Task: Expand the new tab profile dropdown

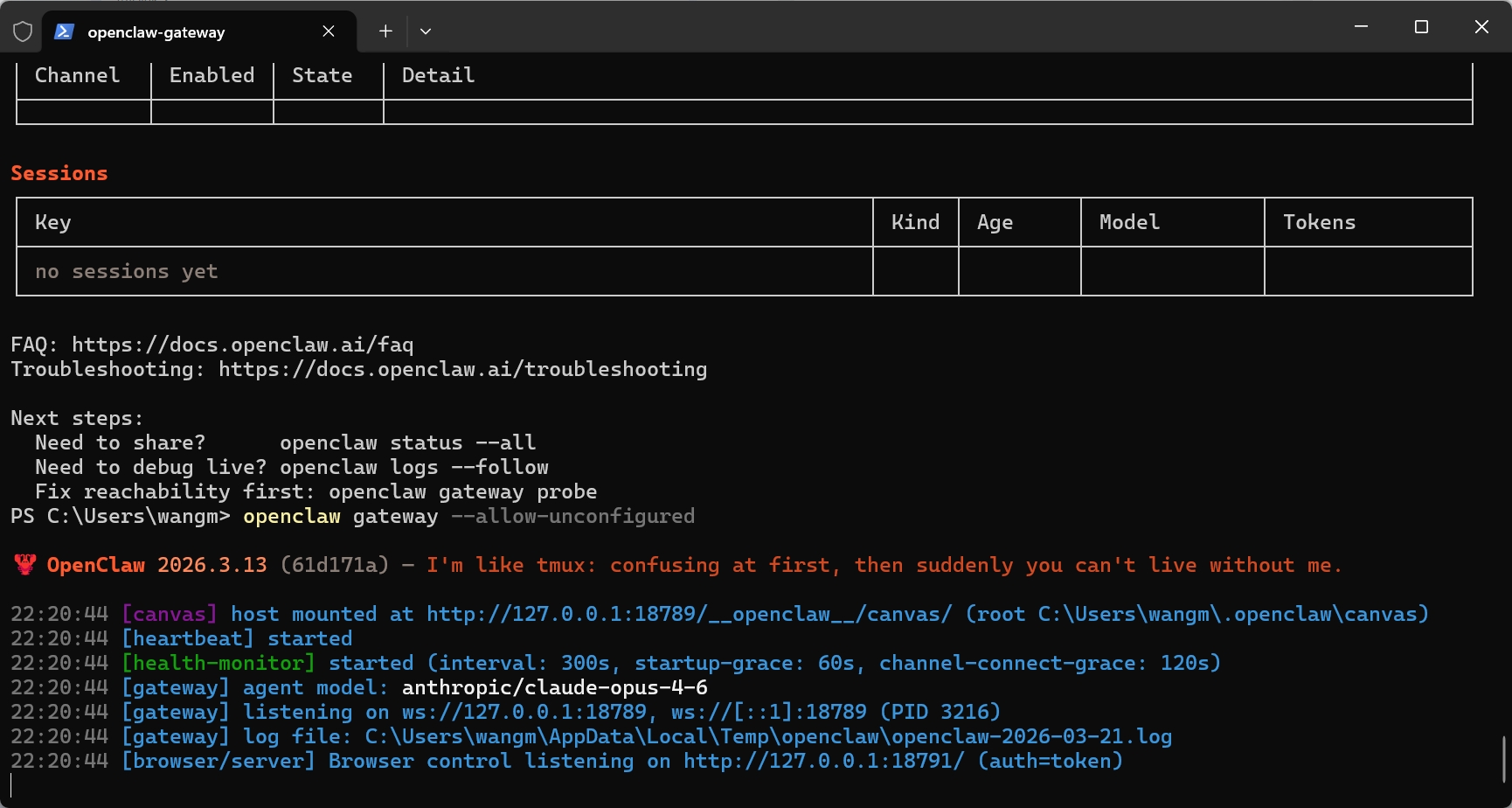Action: point(426,31)
